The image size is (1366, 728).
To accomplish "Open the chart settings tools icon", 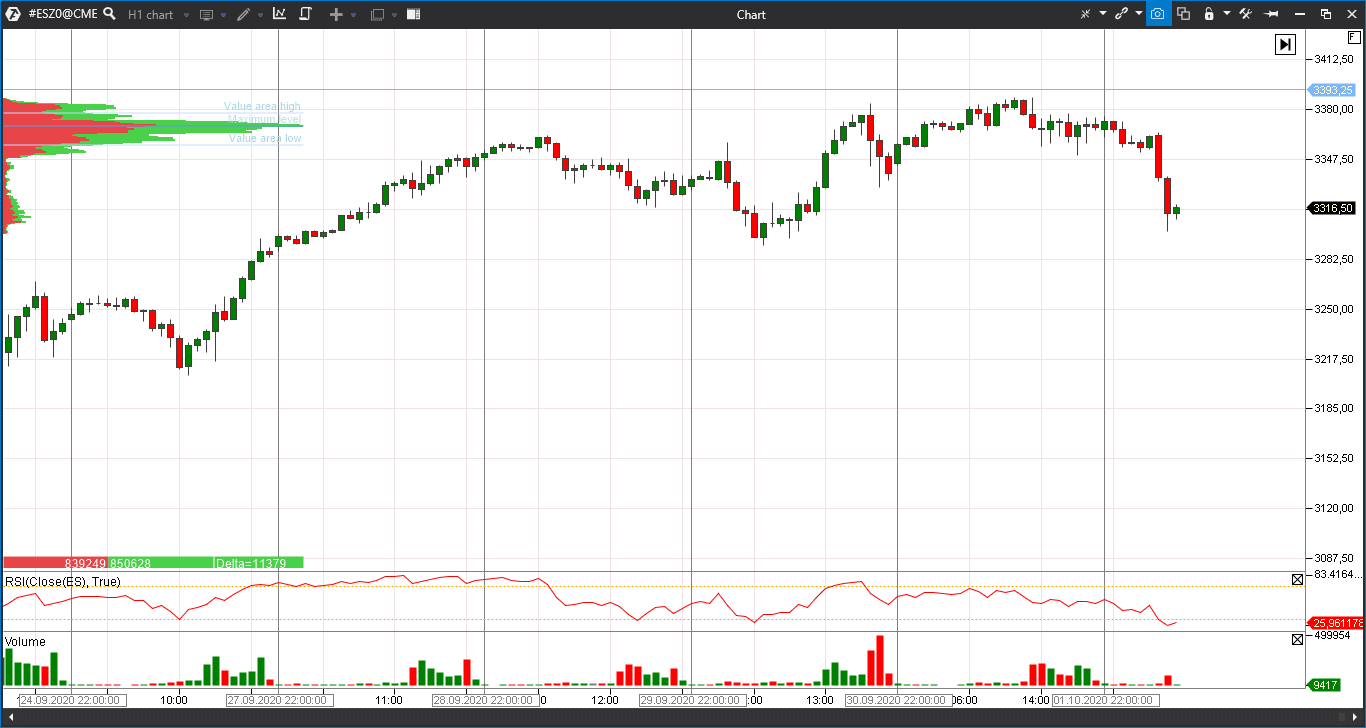I will (1246, 14).
